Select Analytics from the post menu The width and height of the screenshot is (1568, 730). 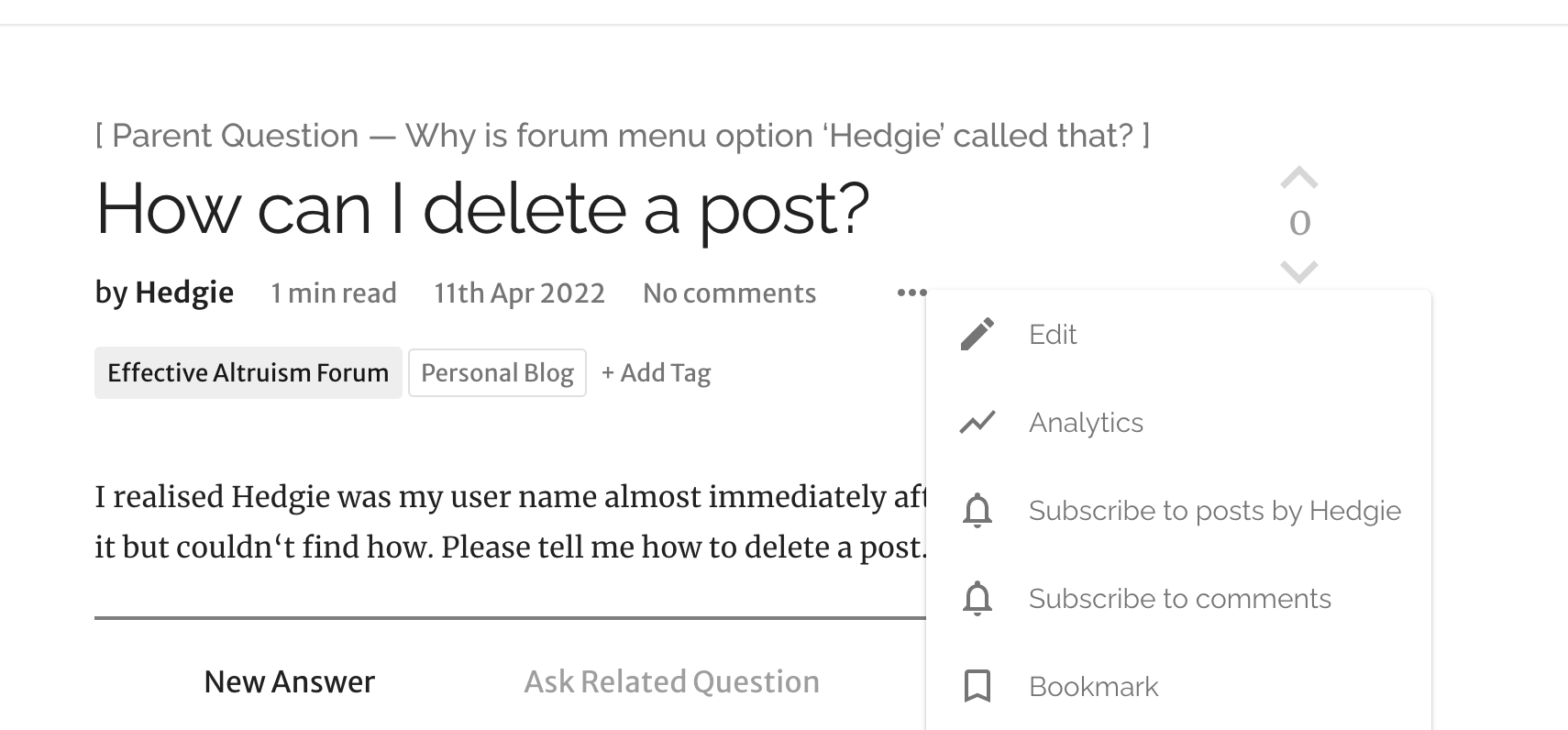tap(1086, 423)
